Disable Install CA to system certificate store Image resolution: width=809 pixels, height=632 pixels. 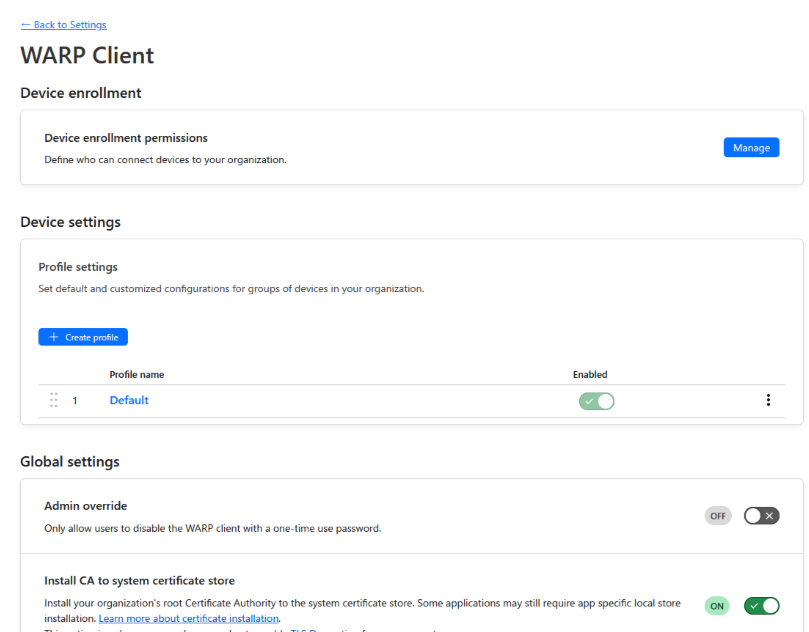coord(762,606)
